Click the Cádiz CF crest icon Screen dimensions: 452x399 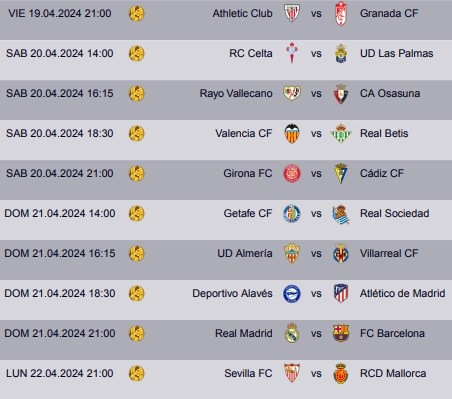point(341,173)
